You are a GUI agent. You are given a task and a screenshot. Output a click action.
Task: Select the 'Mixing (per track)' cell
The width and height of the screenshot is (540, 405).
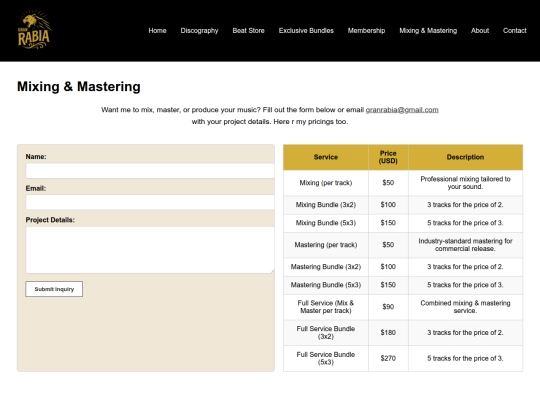pyautogui.click(x=326, y=183)
